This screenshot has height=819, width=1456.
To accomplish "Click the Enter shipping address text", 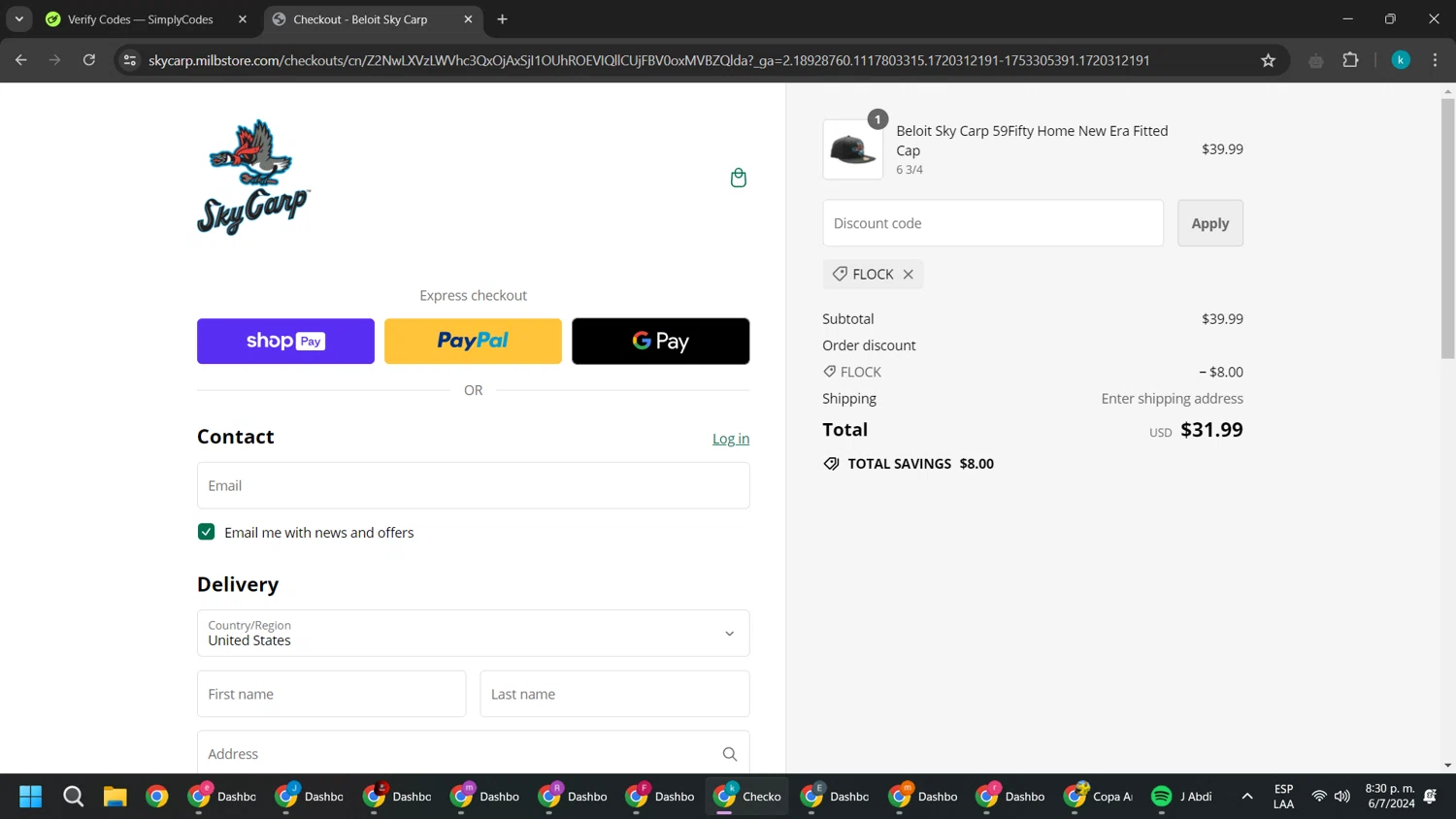I will [1173, 399].
